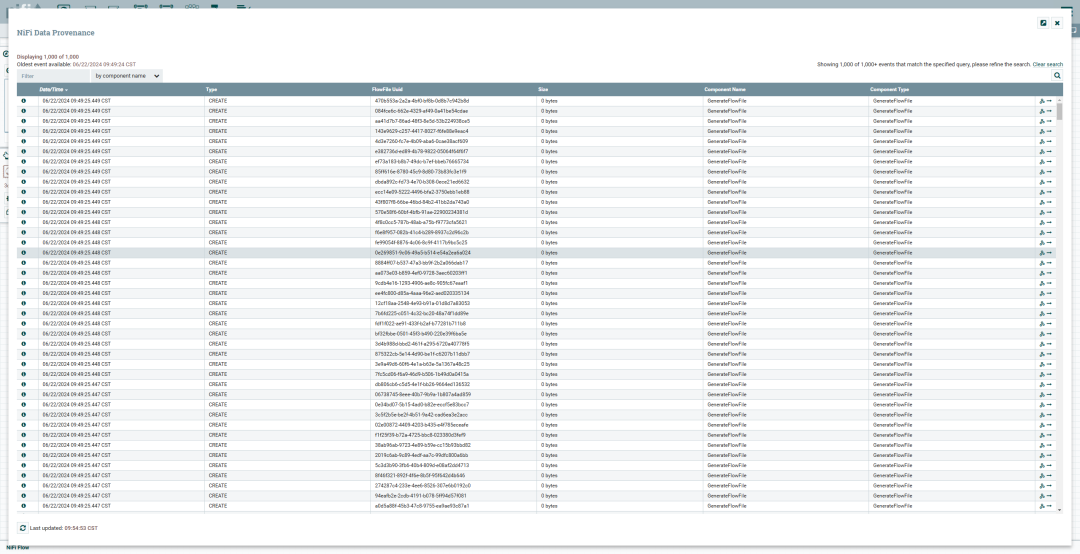The height and width of the screenshot is (554, 1080).
Task: View details info icon for highlighted 0e269851 row
Action: tap(23, 253)
